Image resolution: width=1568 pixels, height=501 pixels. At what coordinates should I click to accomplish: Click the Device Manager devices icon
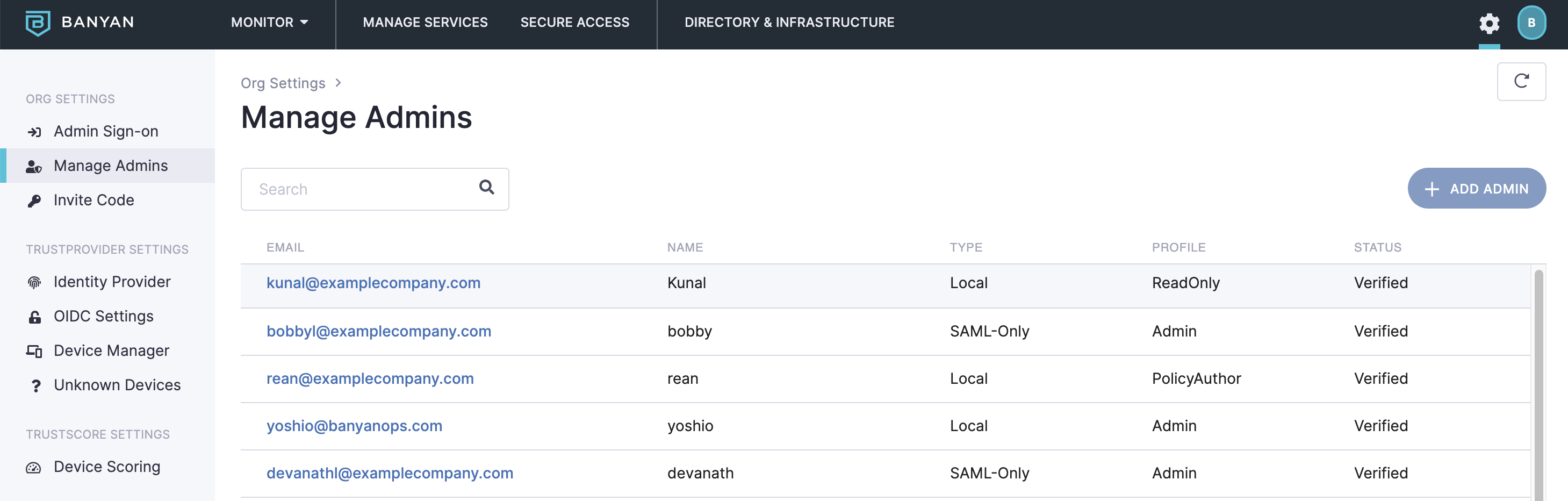(x=34, y=351)
